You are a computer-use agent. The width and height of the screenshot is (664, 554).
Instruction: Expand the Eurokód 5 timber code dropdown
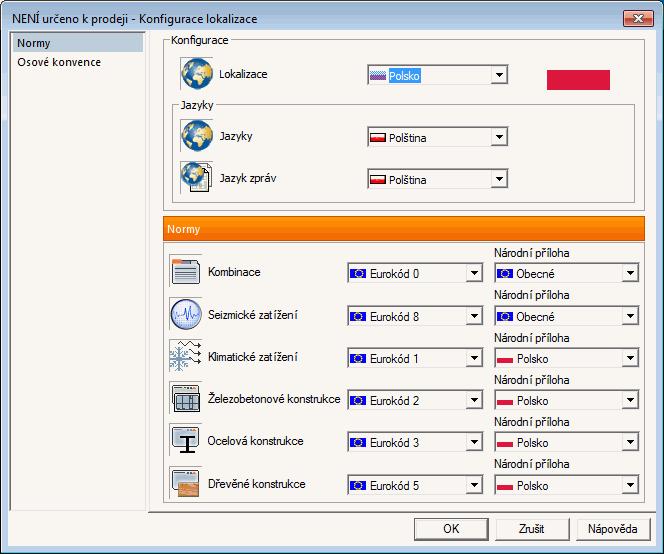[474, 485]
